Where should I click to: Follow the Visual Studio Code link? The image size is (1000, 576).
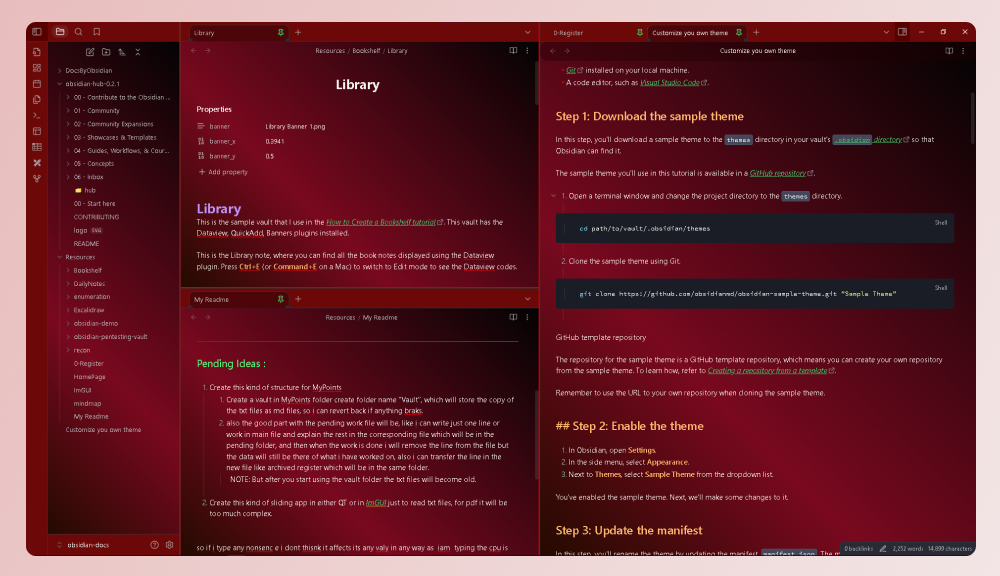[670, 82]
